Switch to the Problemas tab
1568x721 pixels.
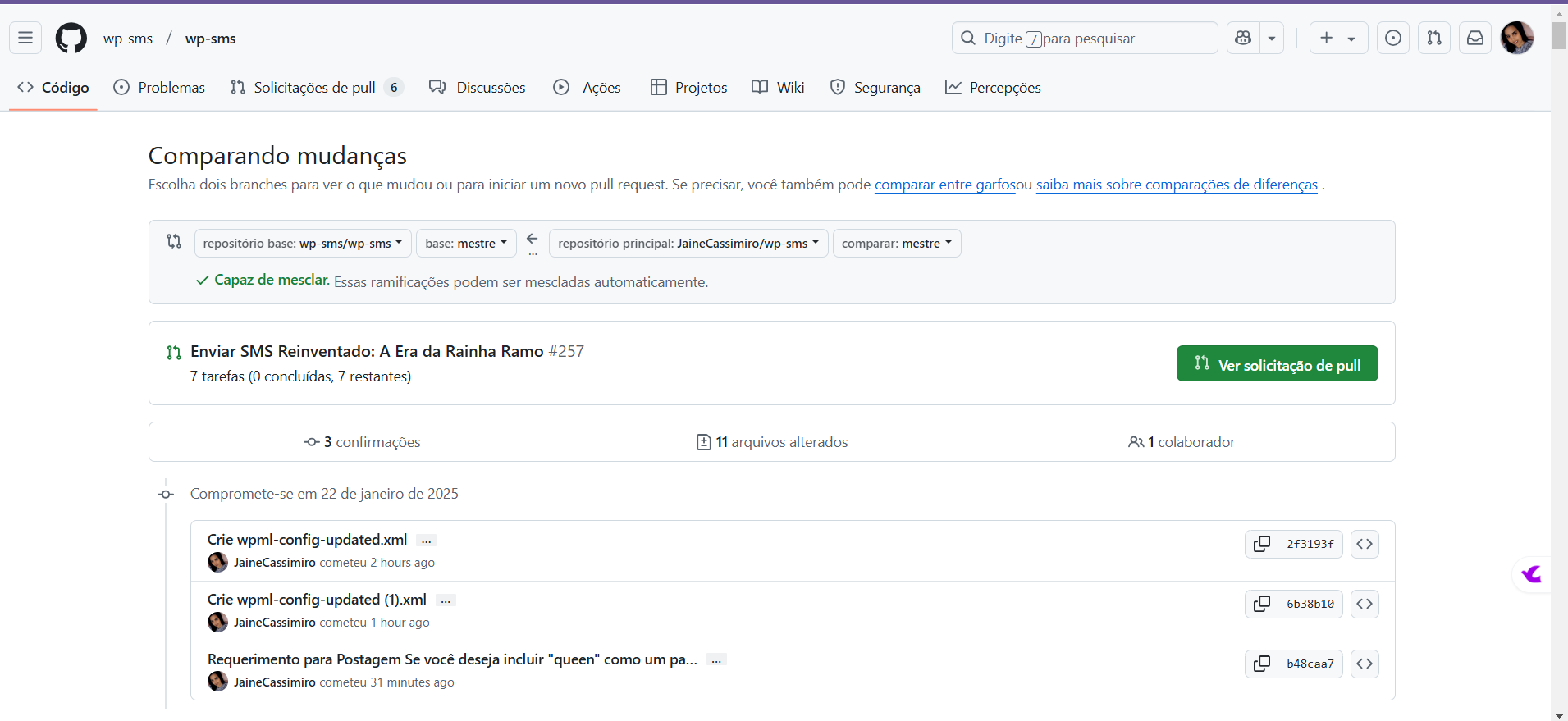tap(159, 87)
